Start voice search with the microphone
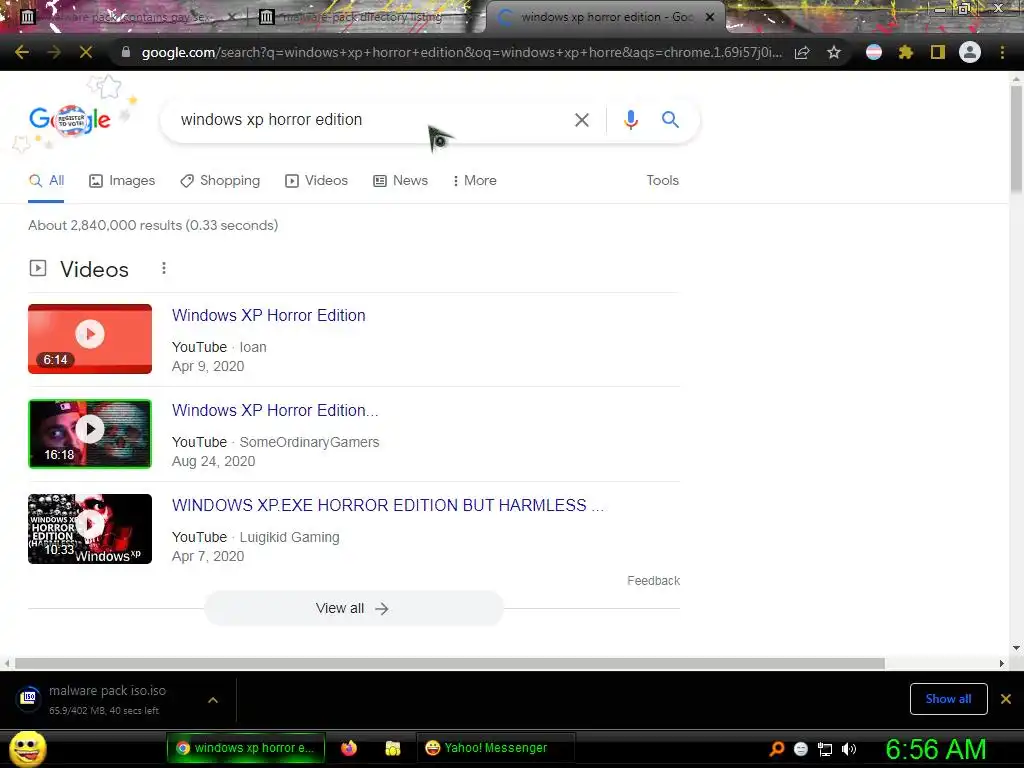 (x=631, y=120)
